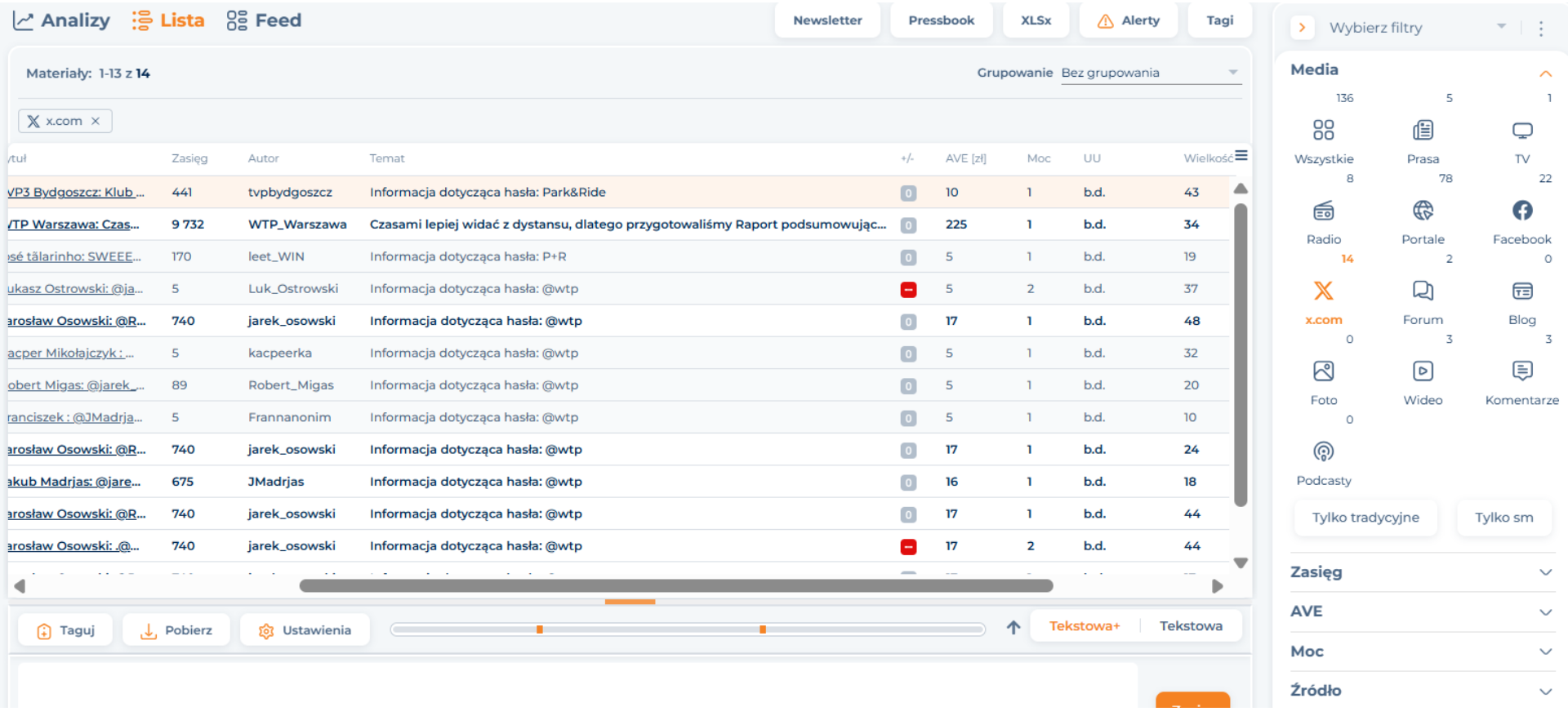The image size is (1568, 716).
Task: Open the TVP3 Bydgoszcz: Klub title link
Action: (x=76, y=193)
